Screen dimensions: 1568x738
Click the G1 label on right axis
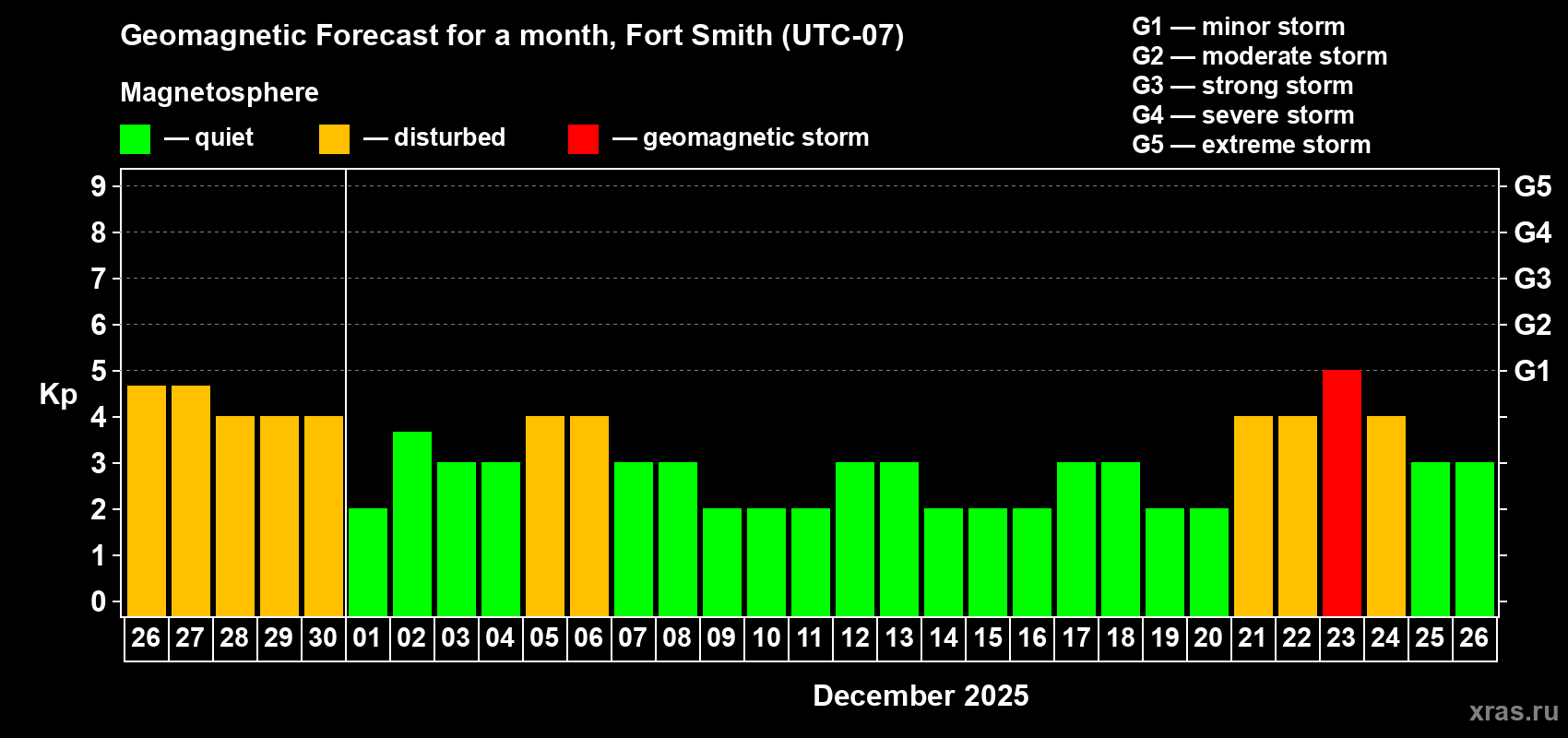1532,371
